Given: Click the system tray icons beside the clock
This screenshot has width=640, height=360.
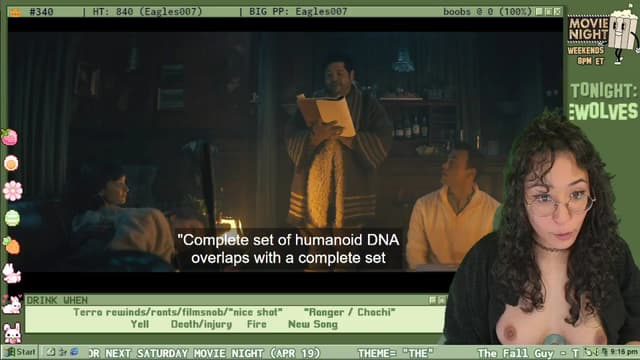Looking at the screenshot, I should click(596, 352).
